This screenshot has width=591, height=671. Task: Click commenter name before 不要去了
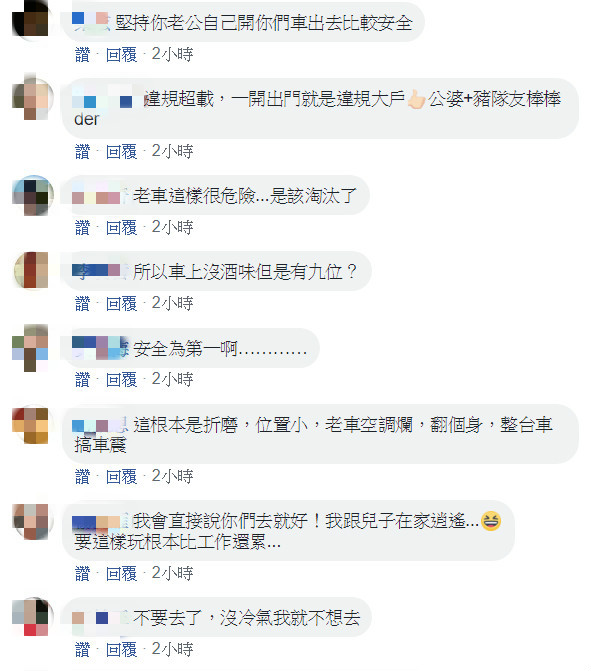pyautogui.click(x=100, y=618)
